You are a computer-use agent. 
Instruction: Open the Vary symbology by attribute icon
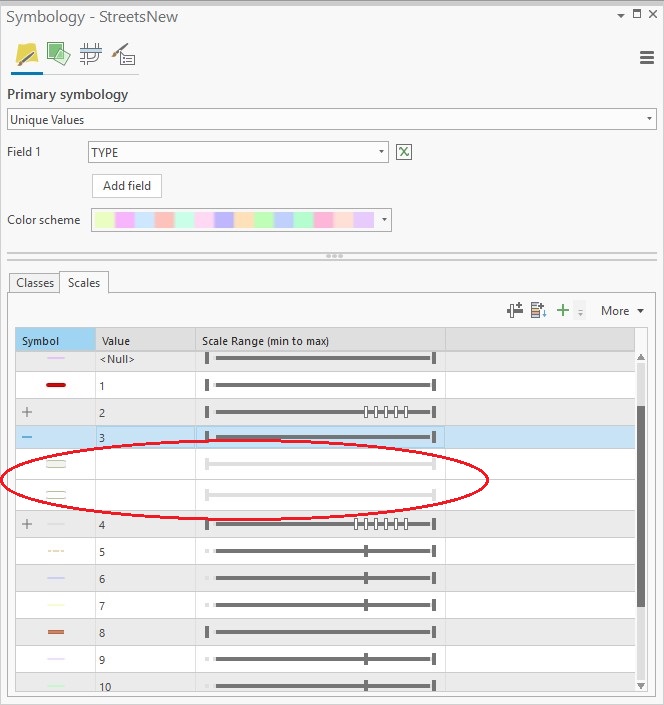(x=58, y=54)
